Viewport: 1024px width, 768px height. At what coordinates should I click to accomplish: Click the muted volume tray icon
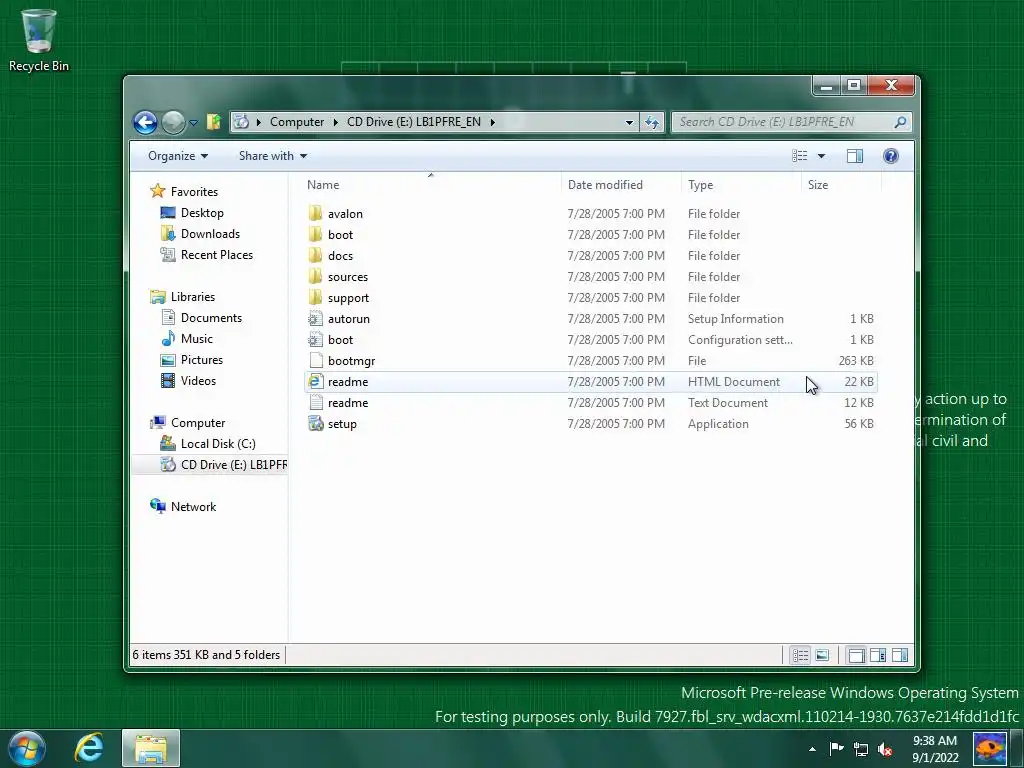[886, 749]
